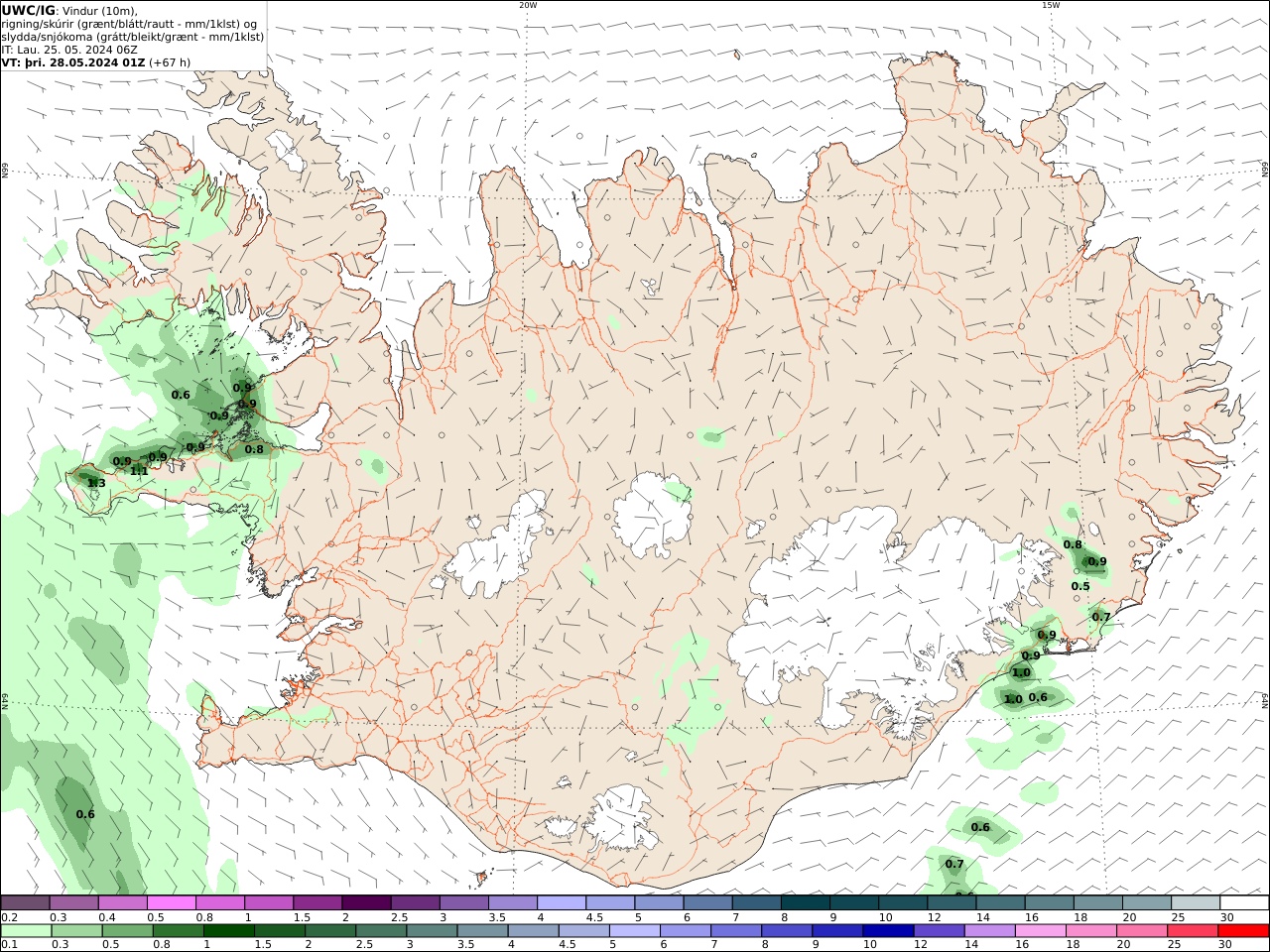Click the UWC/IG title text
The width and height of the screenshot is (1270, 952).
(30, 11)
